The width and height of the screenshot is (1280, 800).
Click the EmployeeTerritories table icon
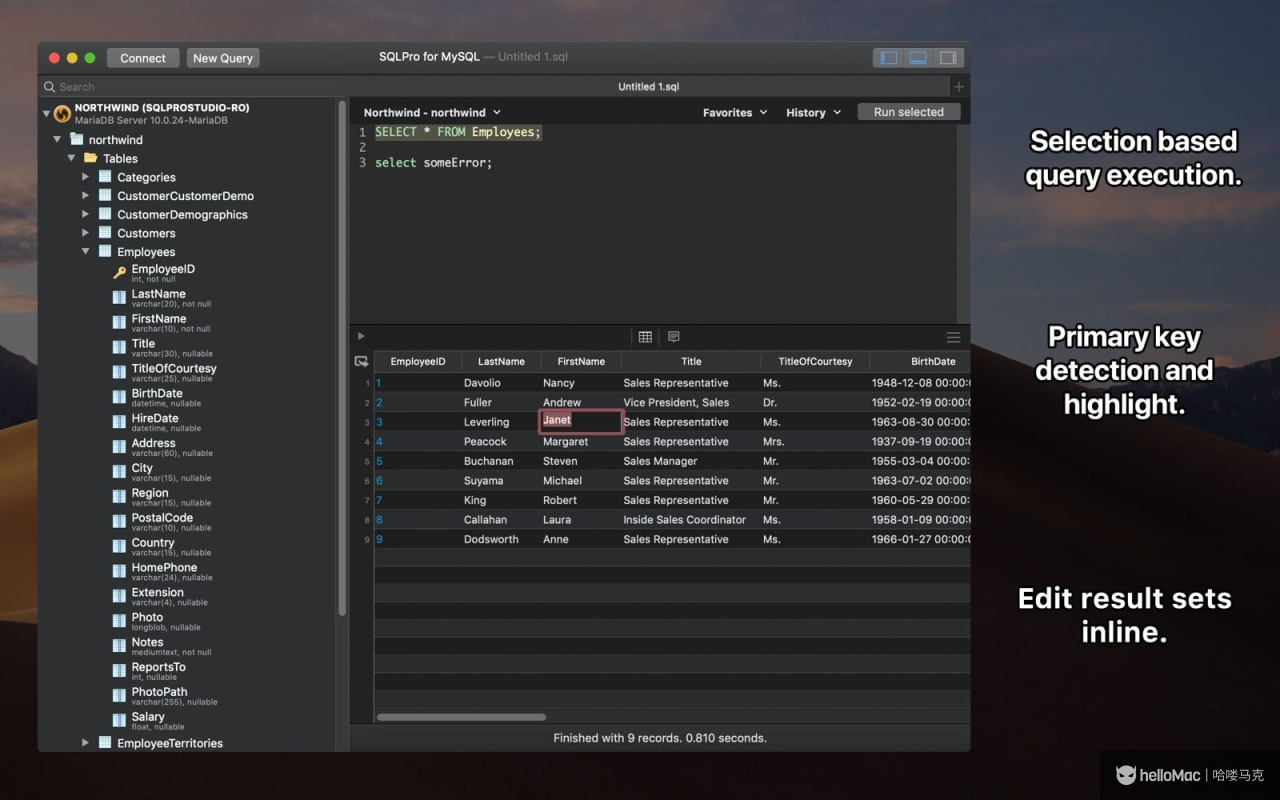(105, 743)
